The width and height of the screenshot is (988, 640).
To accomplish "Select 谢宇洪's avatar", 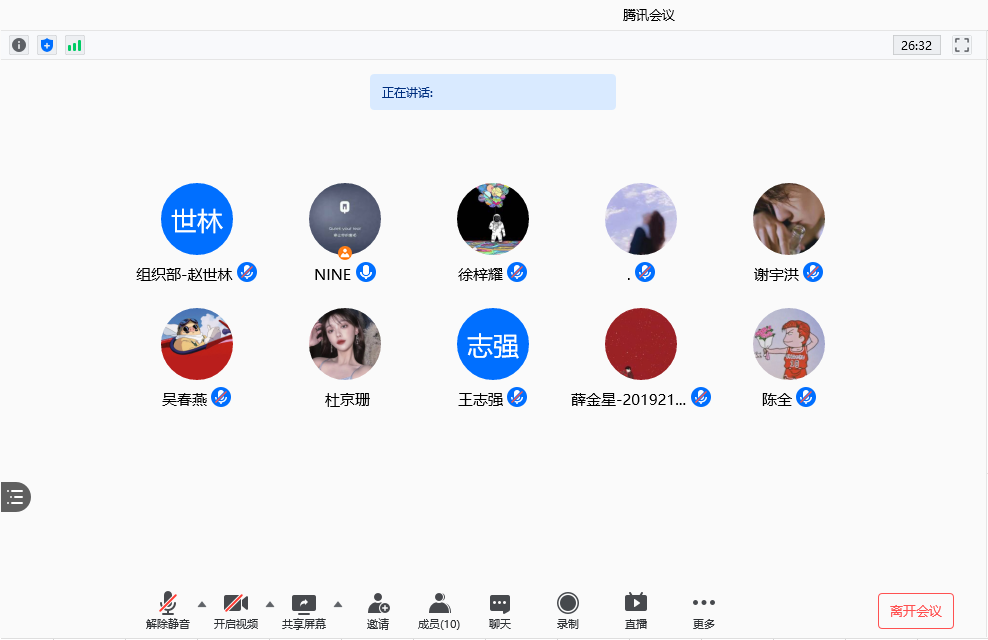I will [x=789, y=219].
